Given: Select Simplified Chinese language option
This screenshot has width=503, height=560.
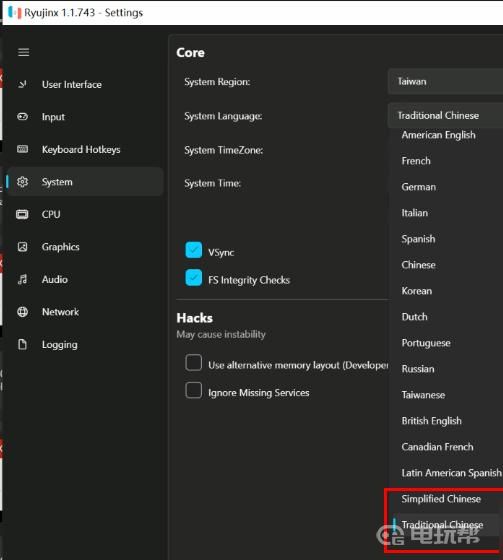Looking at the screenshot, I should (x=441, y=499).
